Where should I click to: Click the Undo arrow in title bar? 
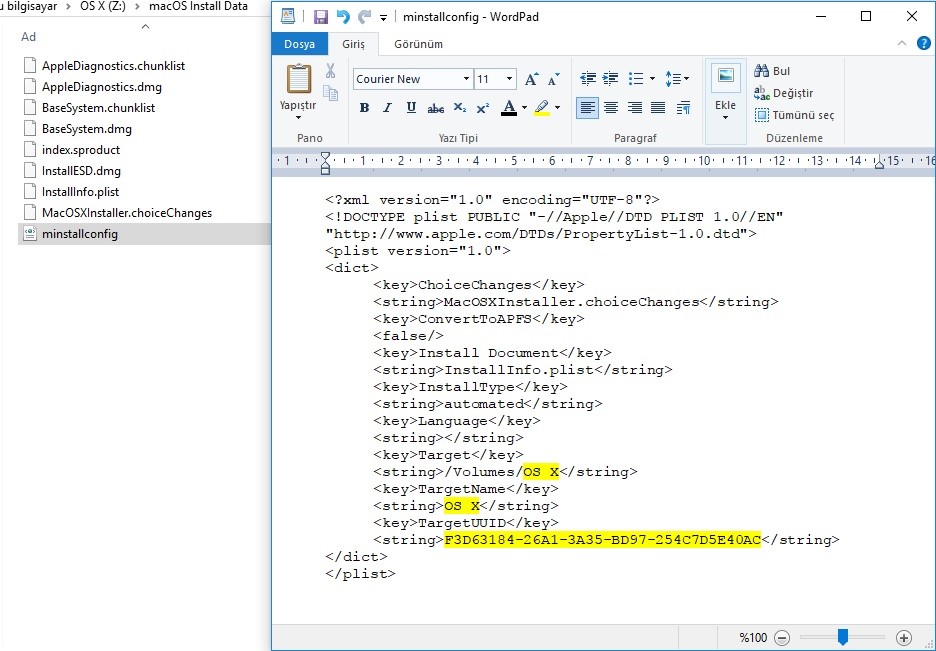click(344, 17)
